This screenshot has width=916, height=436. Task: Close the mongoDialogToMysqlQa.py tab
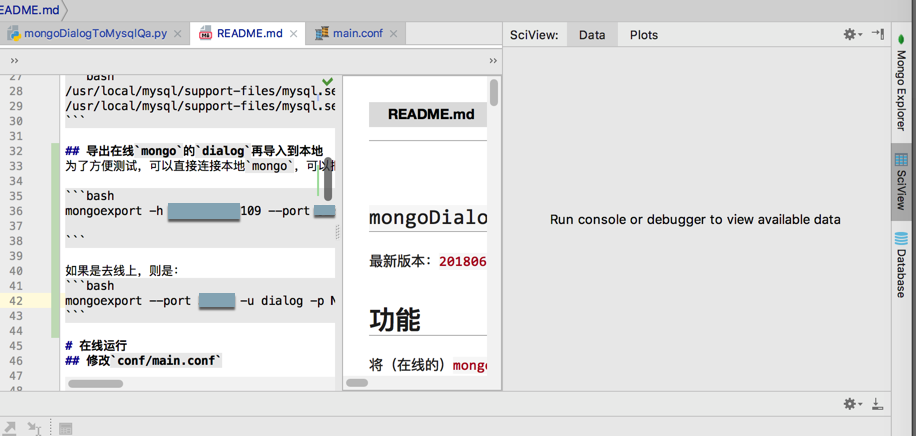tap(178, 34)
